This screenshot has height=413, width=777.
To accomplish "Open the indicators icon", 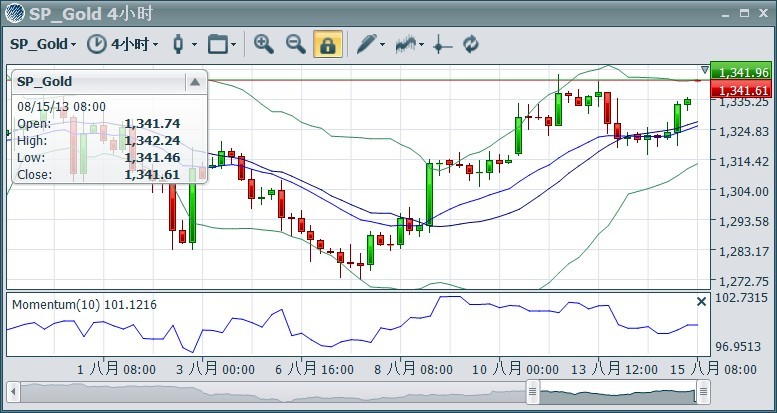I will pos(405,44).
